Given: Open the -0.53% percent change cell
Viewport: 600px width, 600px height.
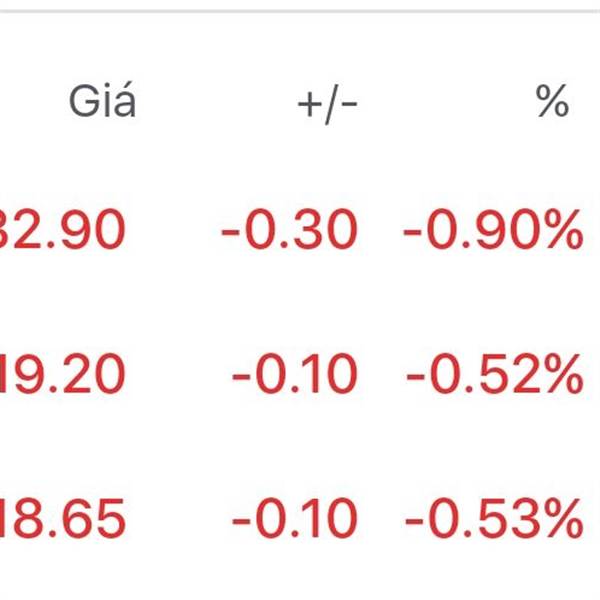Looking at the screenshot, I should coord(494,518).
